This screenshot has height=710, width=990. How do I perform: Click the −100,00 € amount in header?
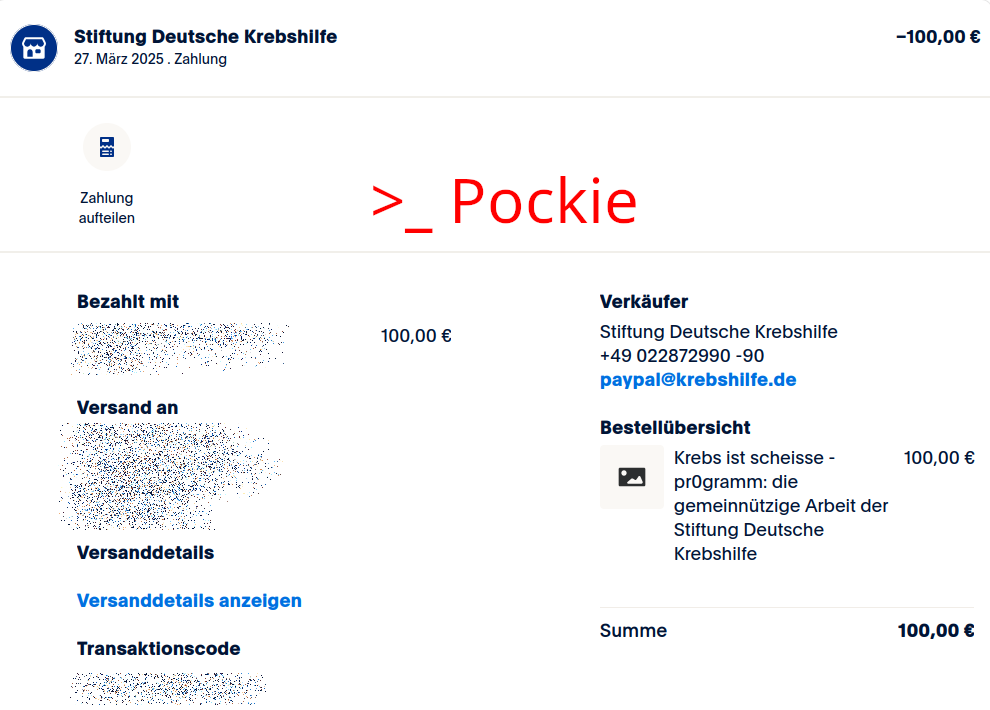tap(937, 37)
